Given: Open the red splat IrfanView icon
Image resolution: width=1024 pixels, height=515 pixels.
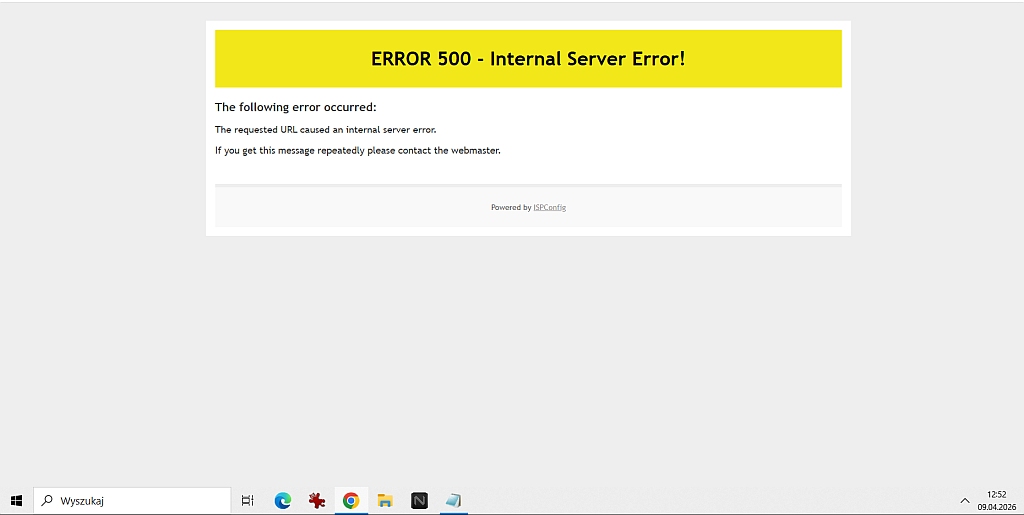Looking at the screenshot, I should click(x=317, y=500).
